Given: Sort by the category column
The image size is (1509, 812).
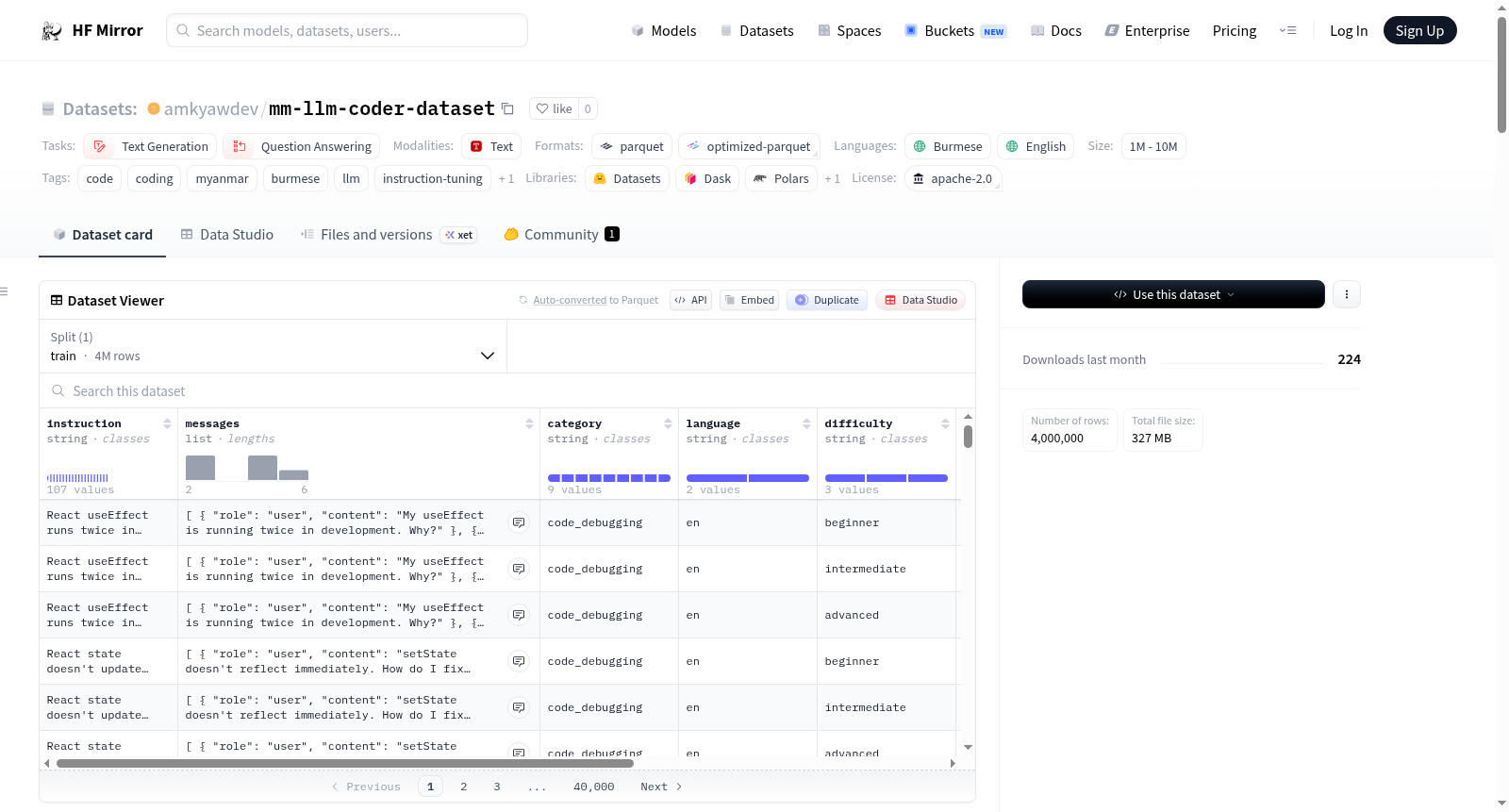Looking at the screenshot, I should point(668,423).
